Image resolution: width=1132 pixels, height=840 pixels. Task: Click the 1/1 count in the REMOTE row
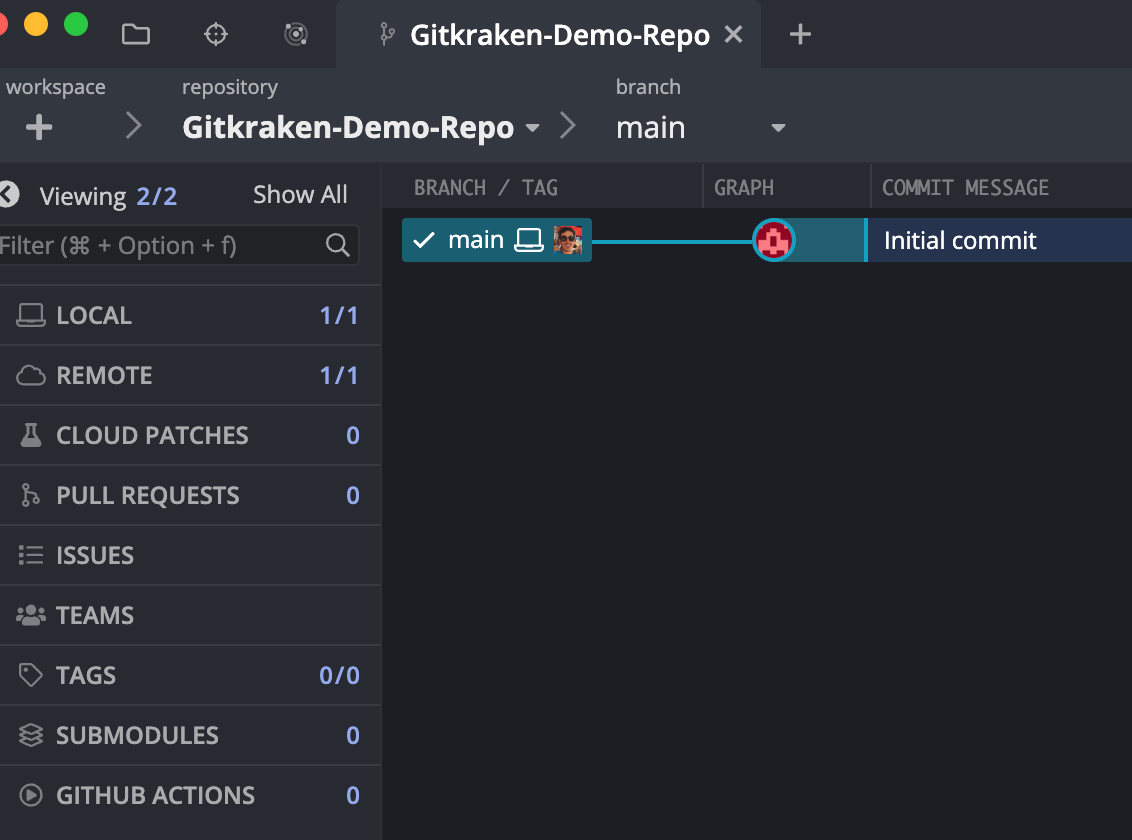339,375
